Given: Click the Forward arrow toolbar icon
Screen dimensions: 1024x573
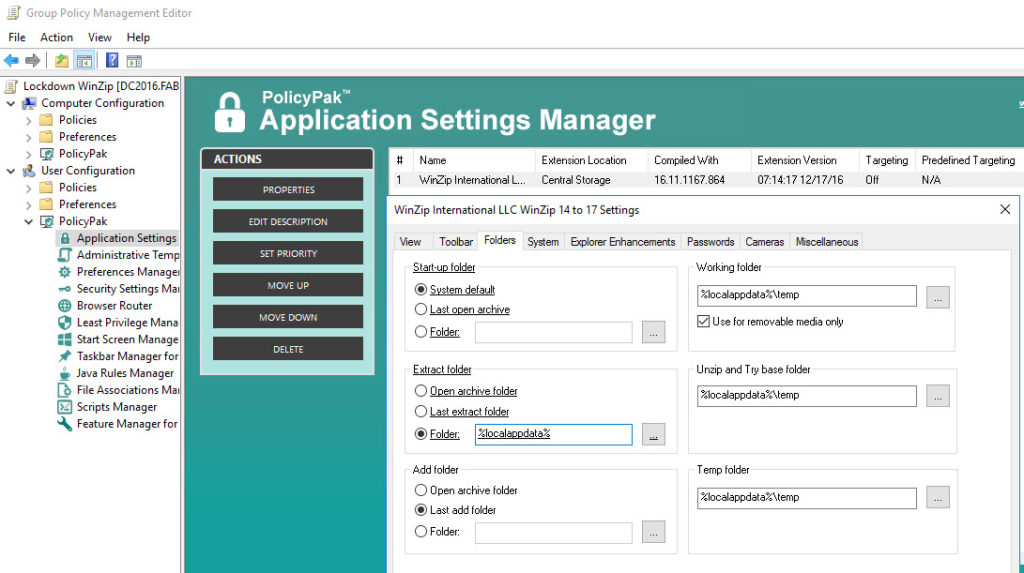Looking at the screenshot, I should [x=33, y=61].
